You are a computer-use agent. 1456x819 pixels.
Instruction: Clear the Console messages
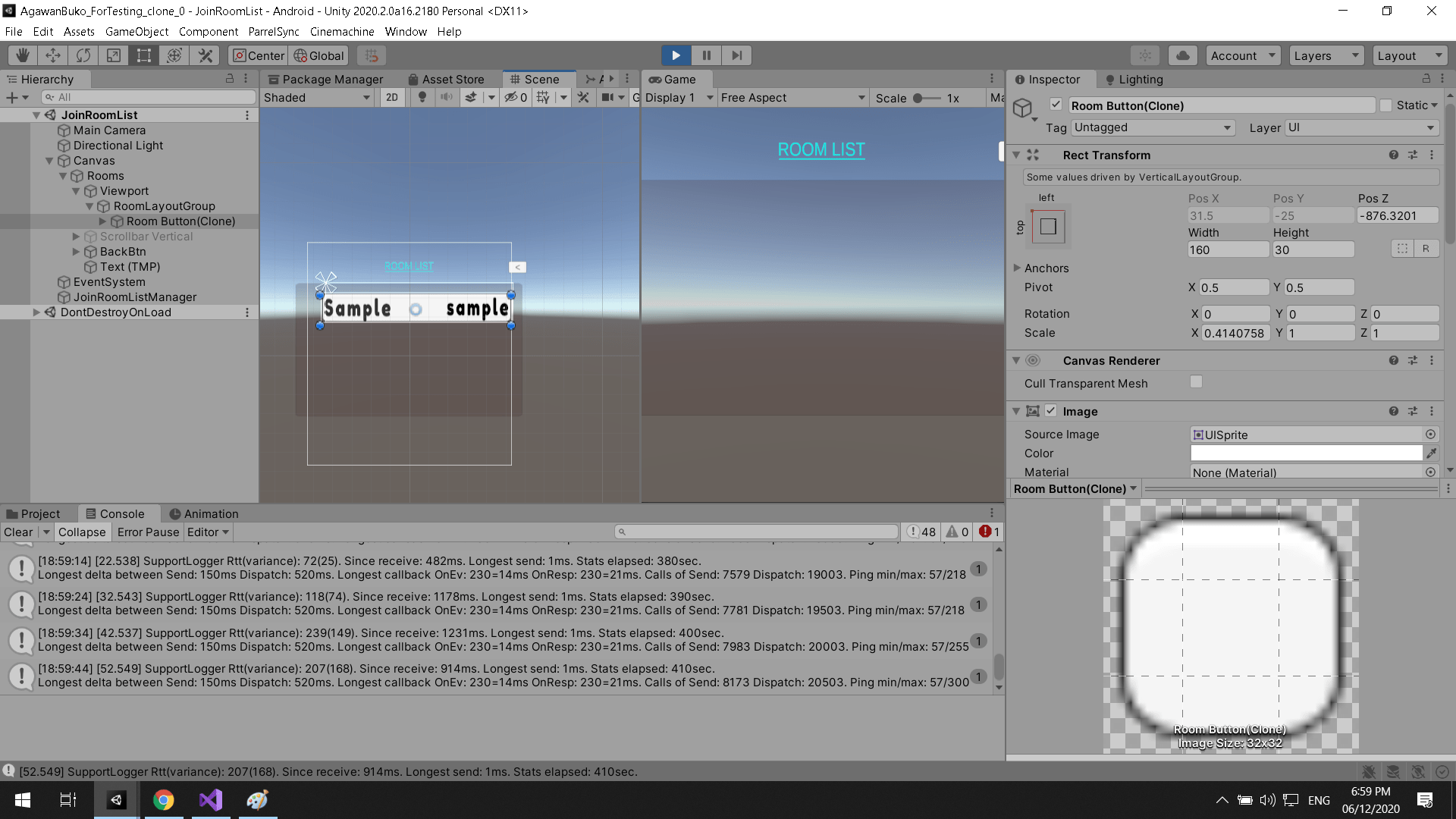(x=17, y=532)
